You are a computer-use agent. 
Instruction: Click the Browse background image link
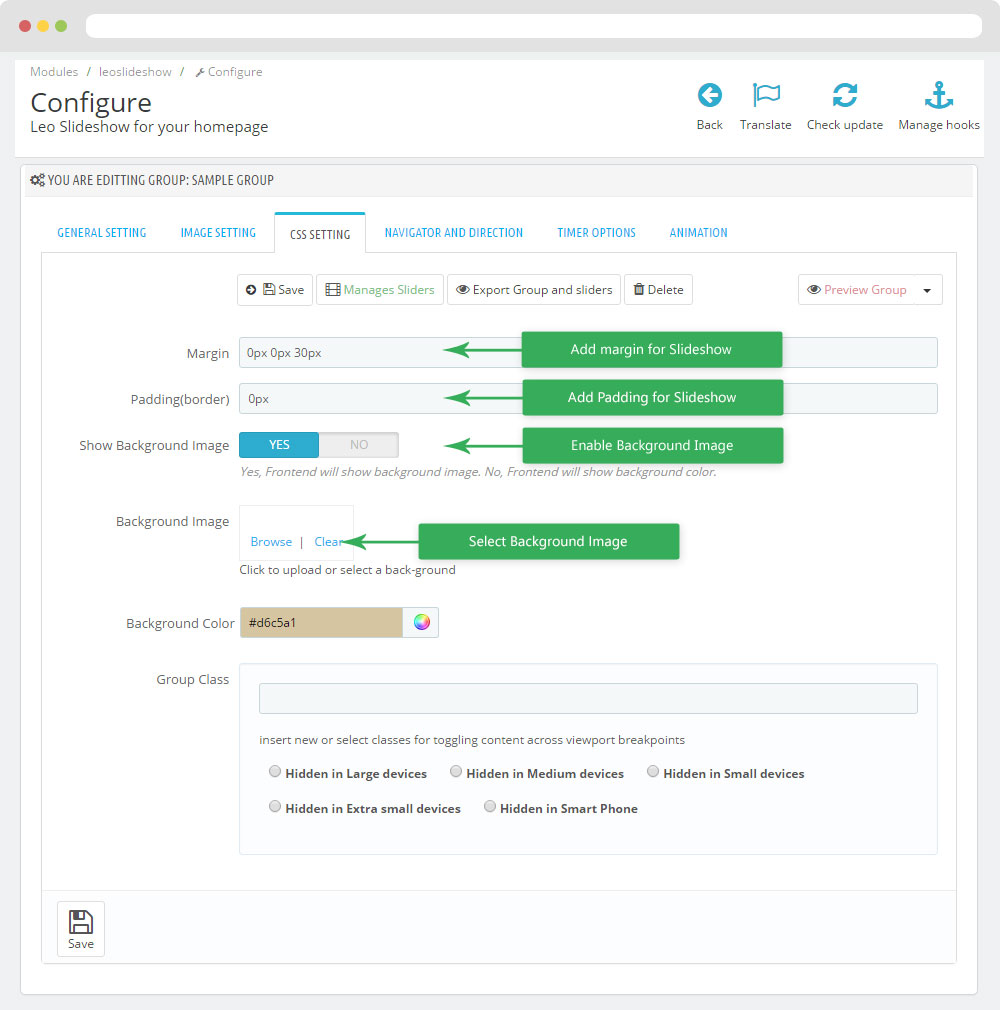click(271, 542)
